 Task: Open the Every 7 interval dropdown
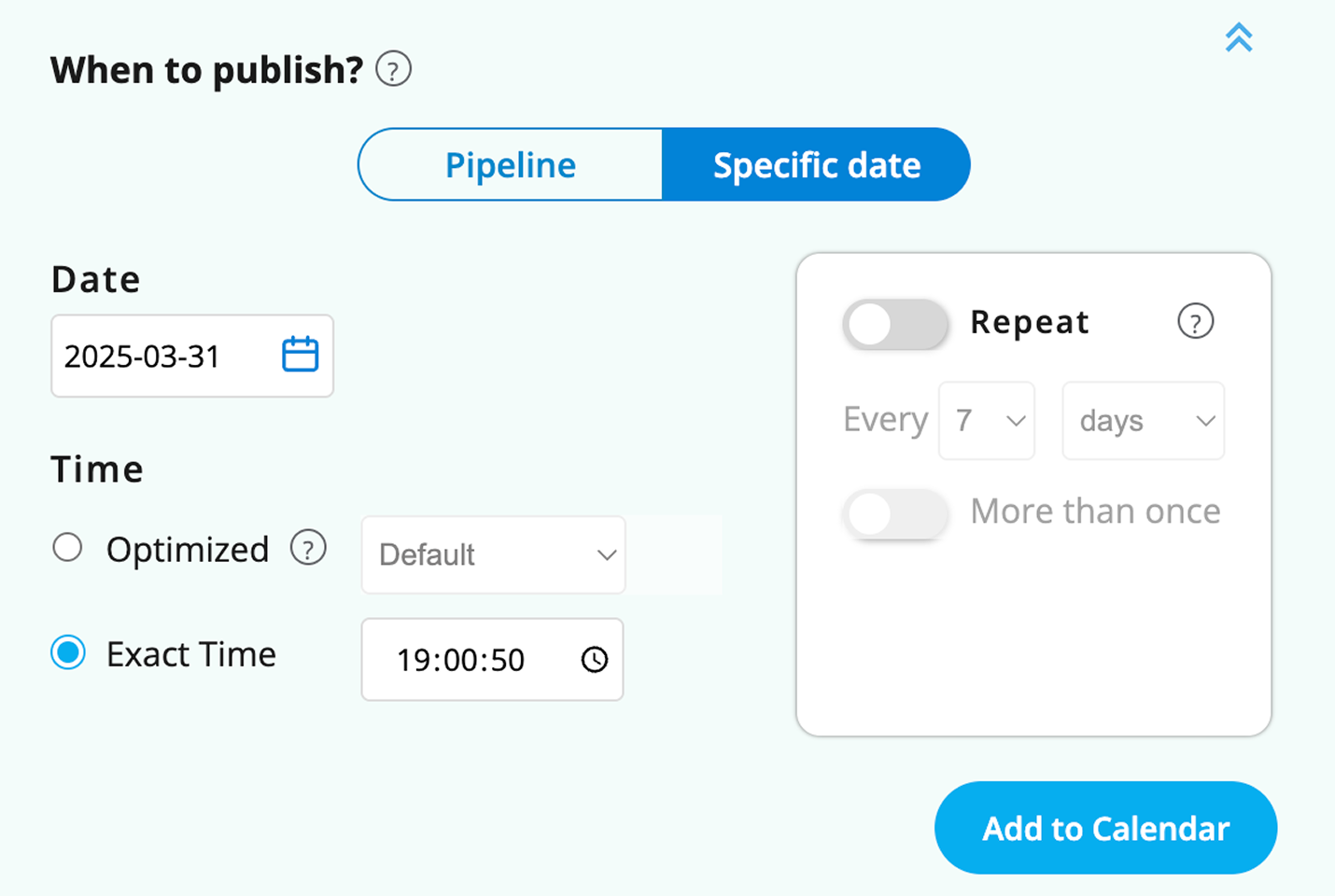tap(987, 421)
